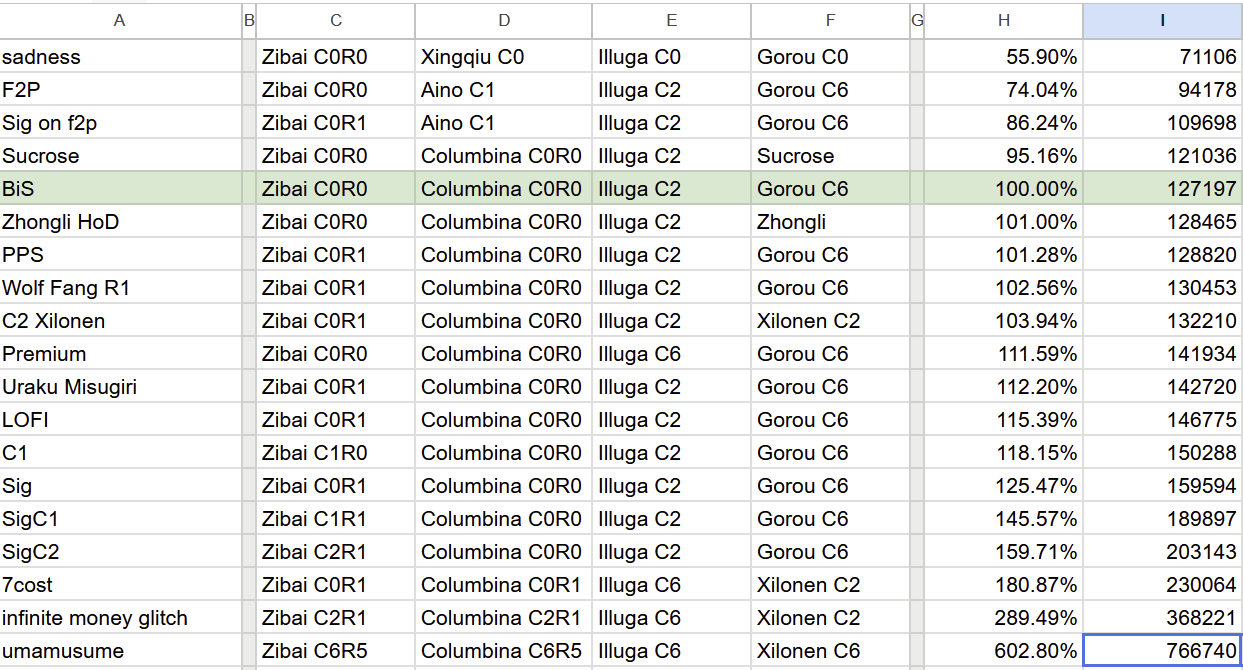
Task: Click the 'Xilonen C6' cell
Action: (x=830, y=651)
